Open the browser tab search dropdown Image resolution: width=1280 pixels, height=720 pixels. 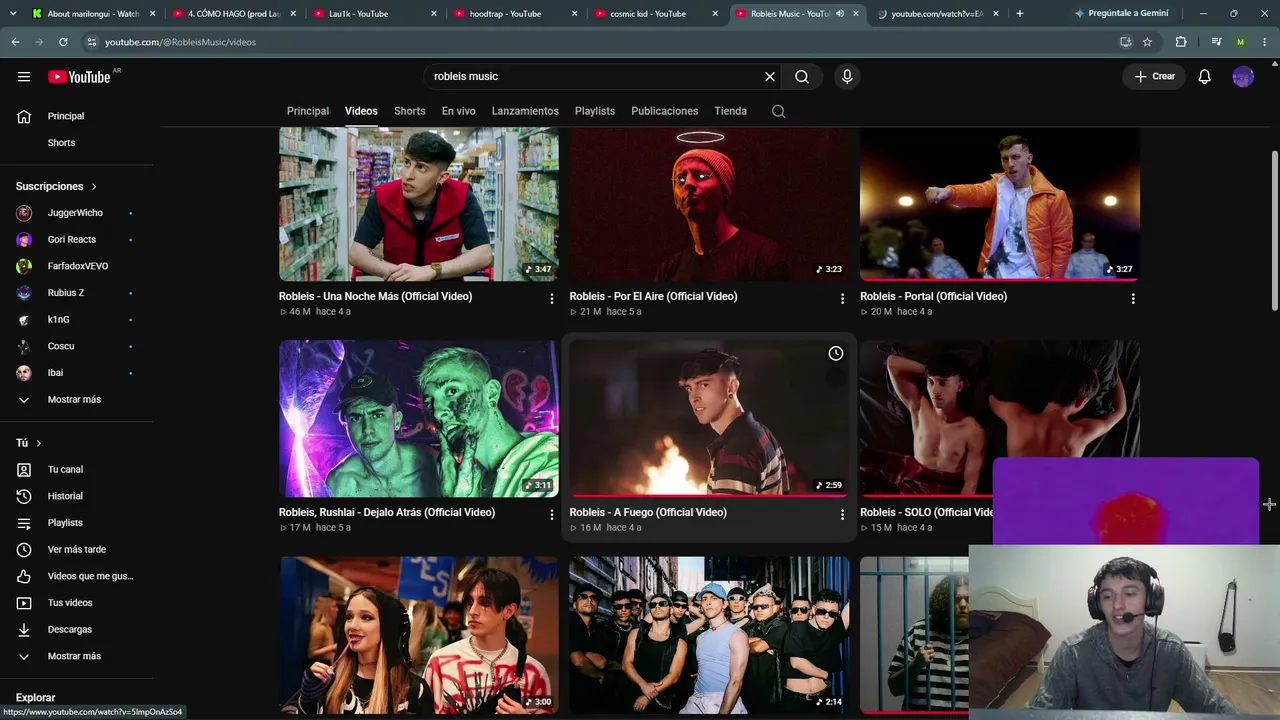(13, 14)
